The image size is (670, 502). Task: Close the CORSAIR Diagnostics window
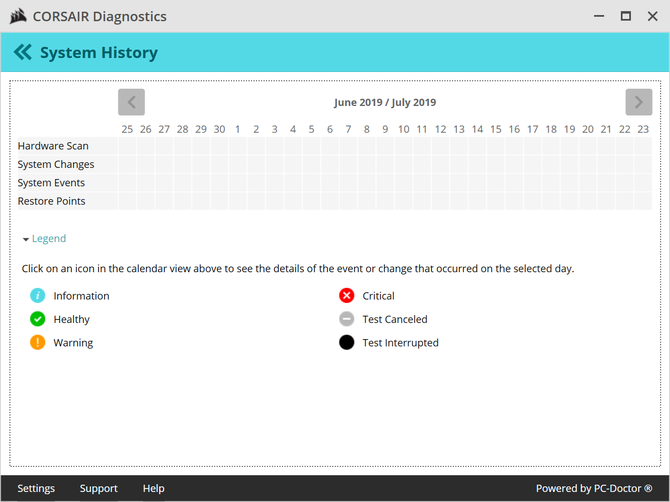[x=652, y=16]
